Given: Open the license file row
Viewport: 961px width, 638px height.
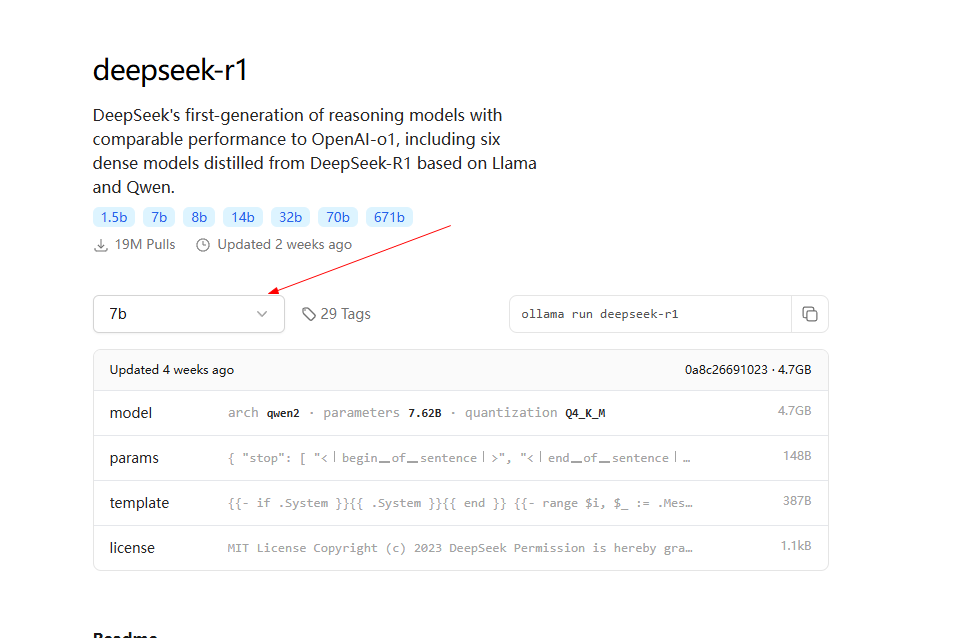Looking at the screenshot, I should (461, 547).
